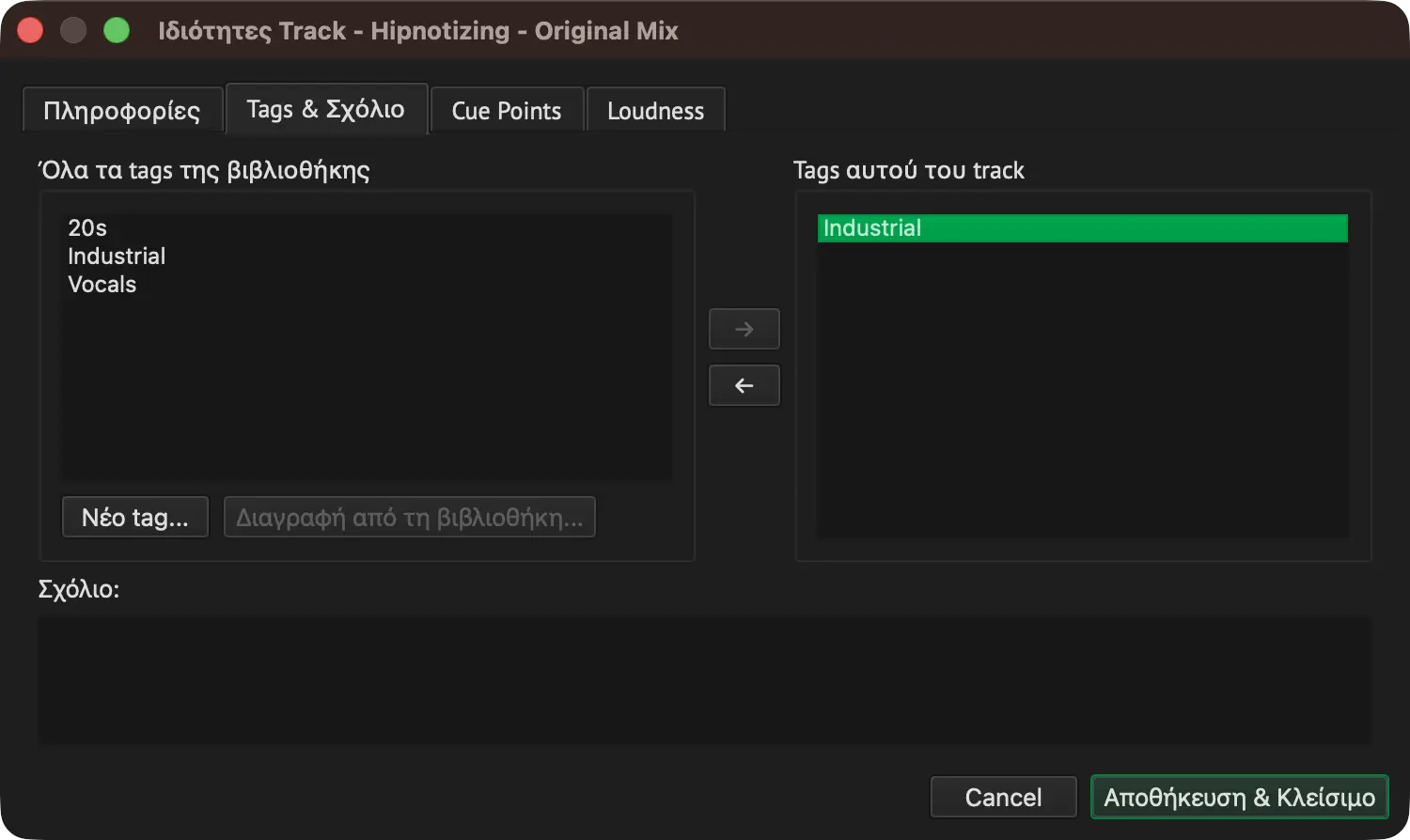The width and height of the screenshot is (1410, 840).
Task: Open the Cue Points tab
Action: (x=507, y=111)
